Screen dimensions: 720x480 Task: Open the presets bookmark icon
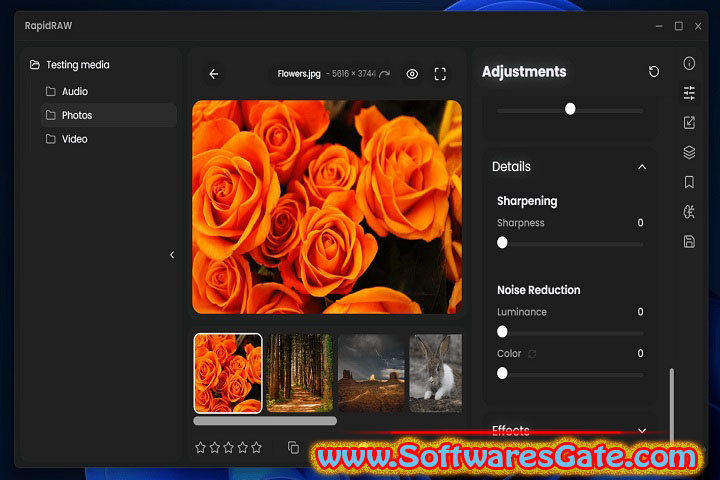689,182
